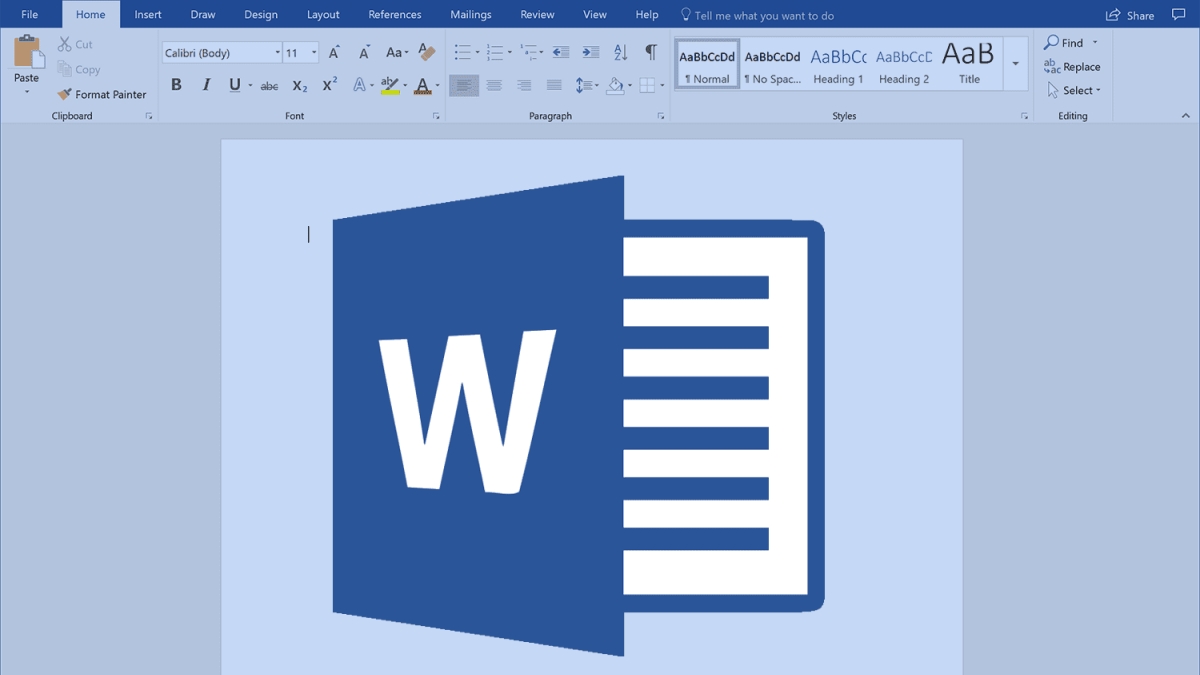
Task: Click the Strikethrough icon
Action: (268, 86)
